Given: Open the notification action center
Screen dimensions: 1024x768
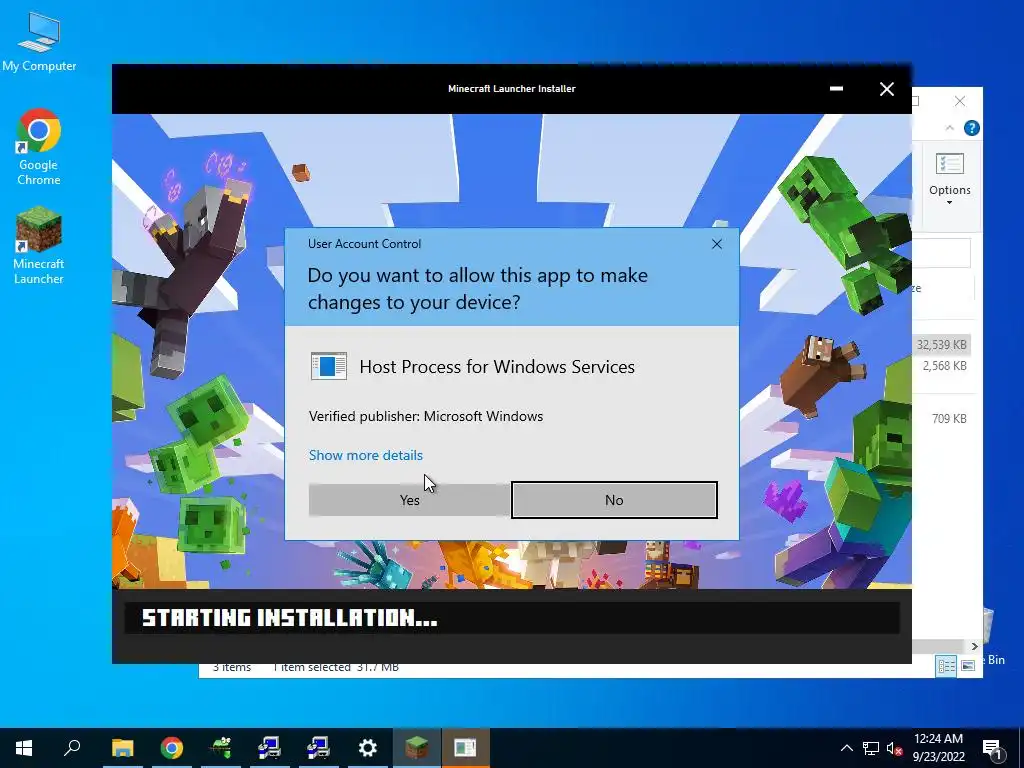Looking at the screenshot, I should (992, 748).
